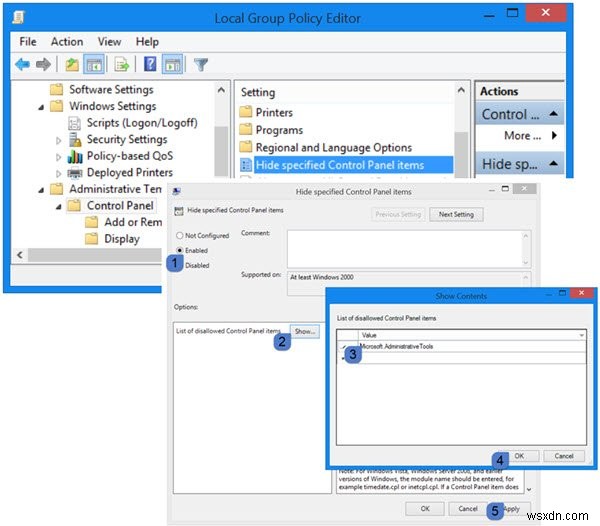Click Apply in the policy setting dialog
The image size is (600, 526).
pos(512,509)
